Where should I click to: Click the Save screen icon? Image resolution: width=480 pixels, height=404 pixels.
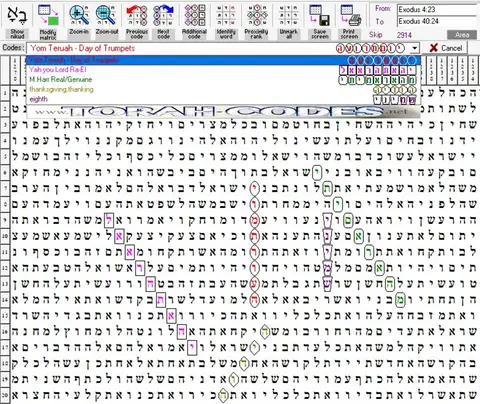pyautogui.click(x=319, y=15)
